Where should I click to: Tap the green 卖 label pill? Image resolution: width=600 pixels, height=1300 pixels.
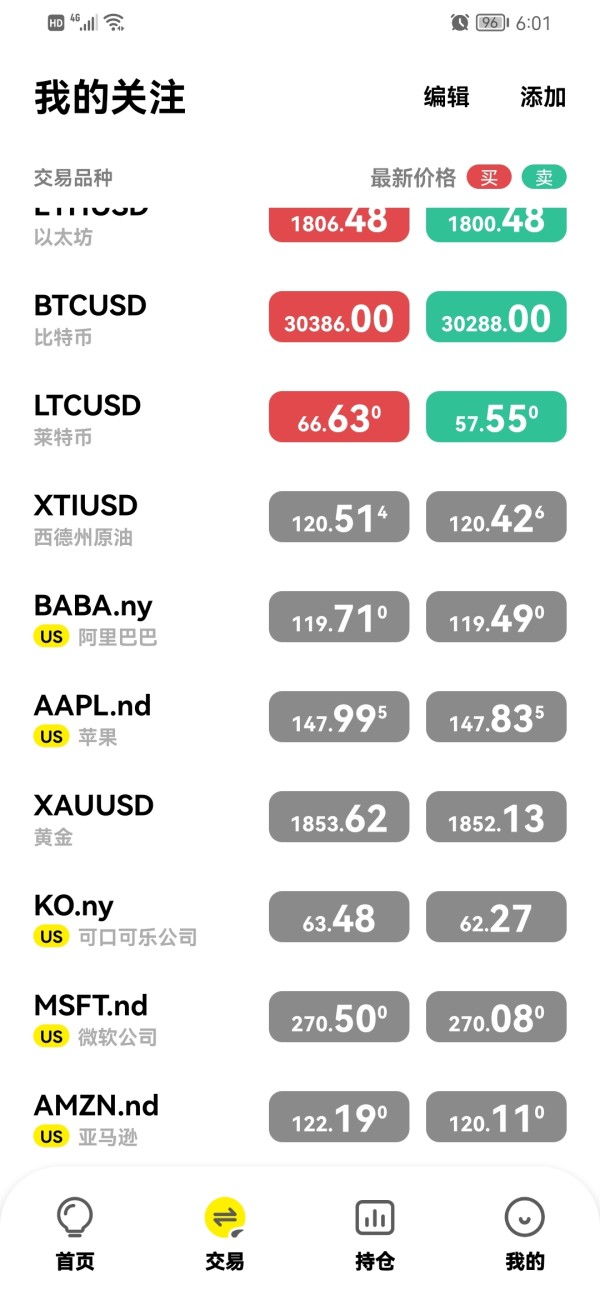pyautogui.click(x=543, y=178)
